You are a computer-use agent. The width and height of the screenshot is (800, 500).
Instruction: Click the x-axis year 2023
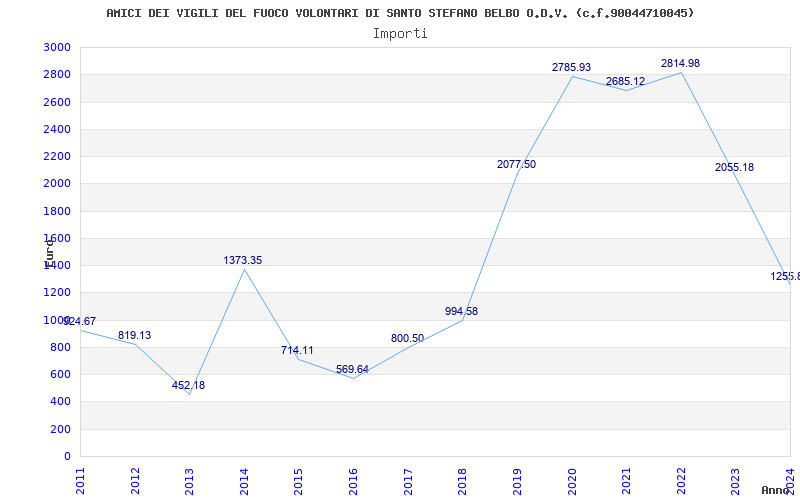coord(735,481)
